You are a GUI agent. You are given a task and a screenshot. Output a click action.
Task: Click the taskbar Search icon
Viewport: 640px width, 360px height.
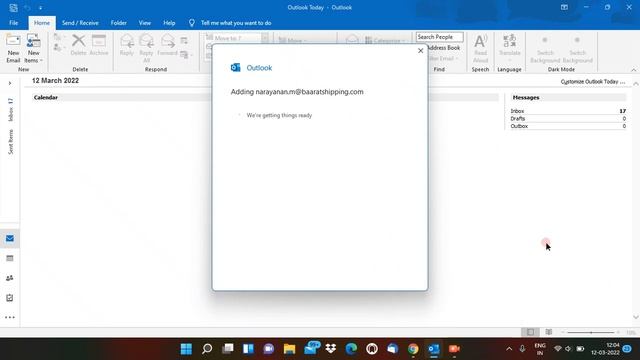click(x=207, y=349)
